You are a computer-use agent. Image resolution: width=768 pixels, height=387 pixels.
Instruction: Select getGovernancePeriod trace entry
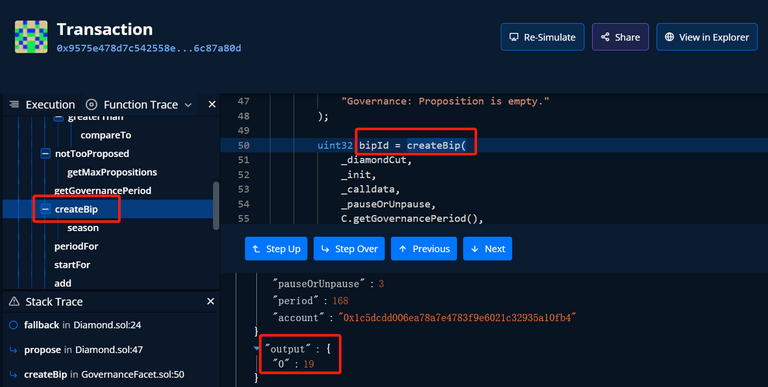tap(103, 191)
